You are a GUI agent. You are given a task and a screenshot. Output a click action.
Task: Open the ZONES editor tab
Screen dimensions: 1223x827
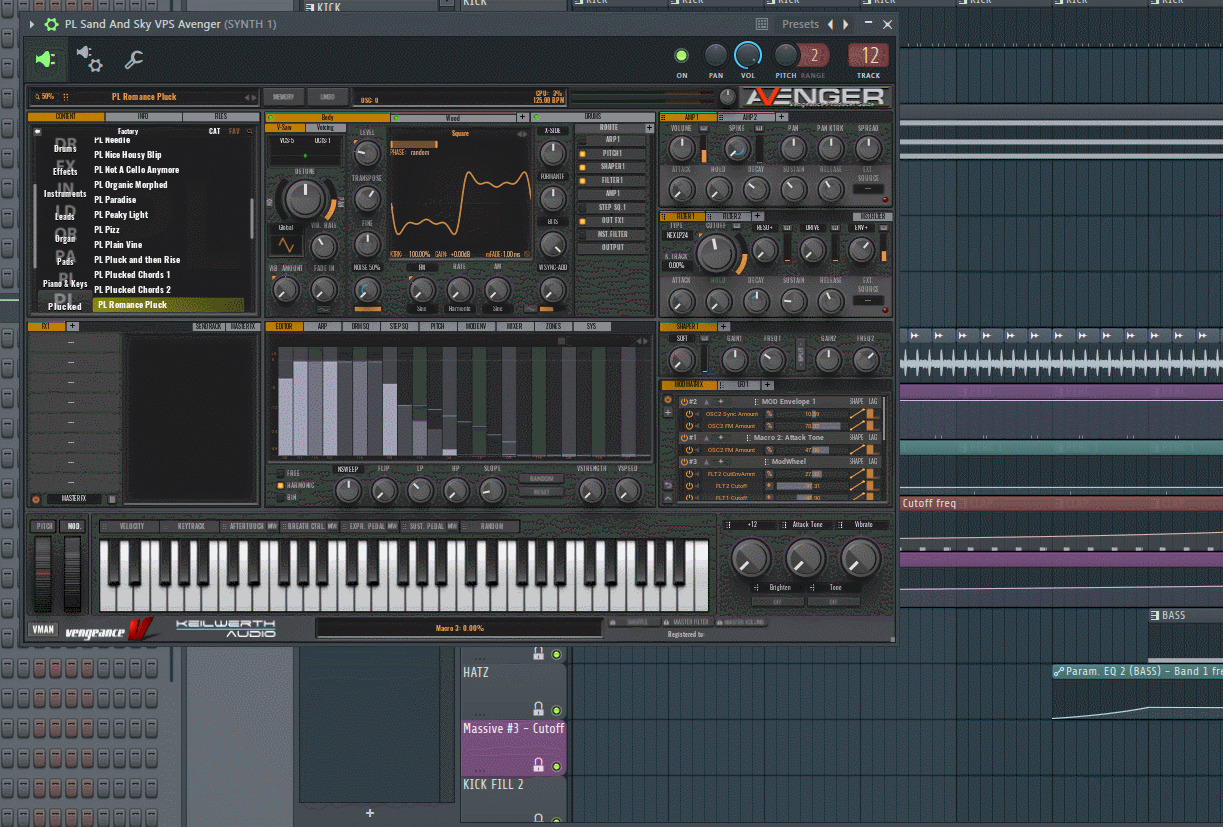coord(553,326)
